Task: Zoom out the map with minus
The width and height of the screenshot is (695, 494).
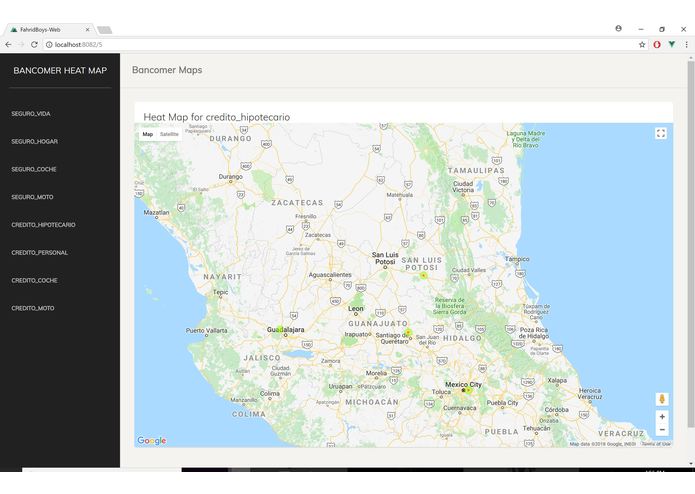Action: 662,429
